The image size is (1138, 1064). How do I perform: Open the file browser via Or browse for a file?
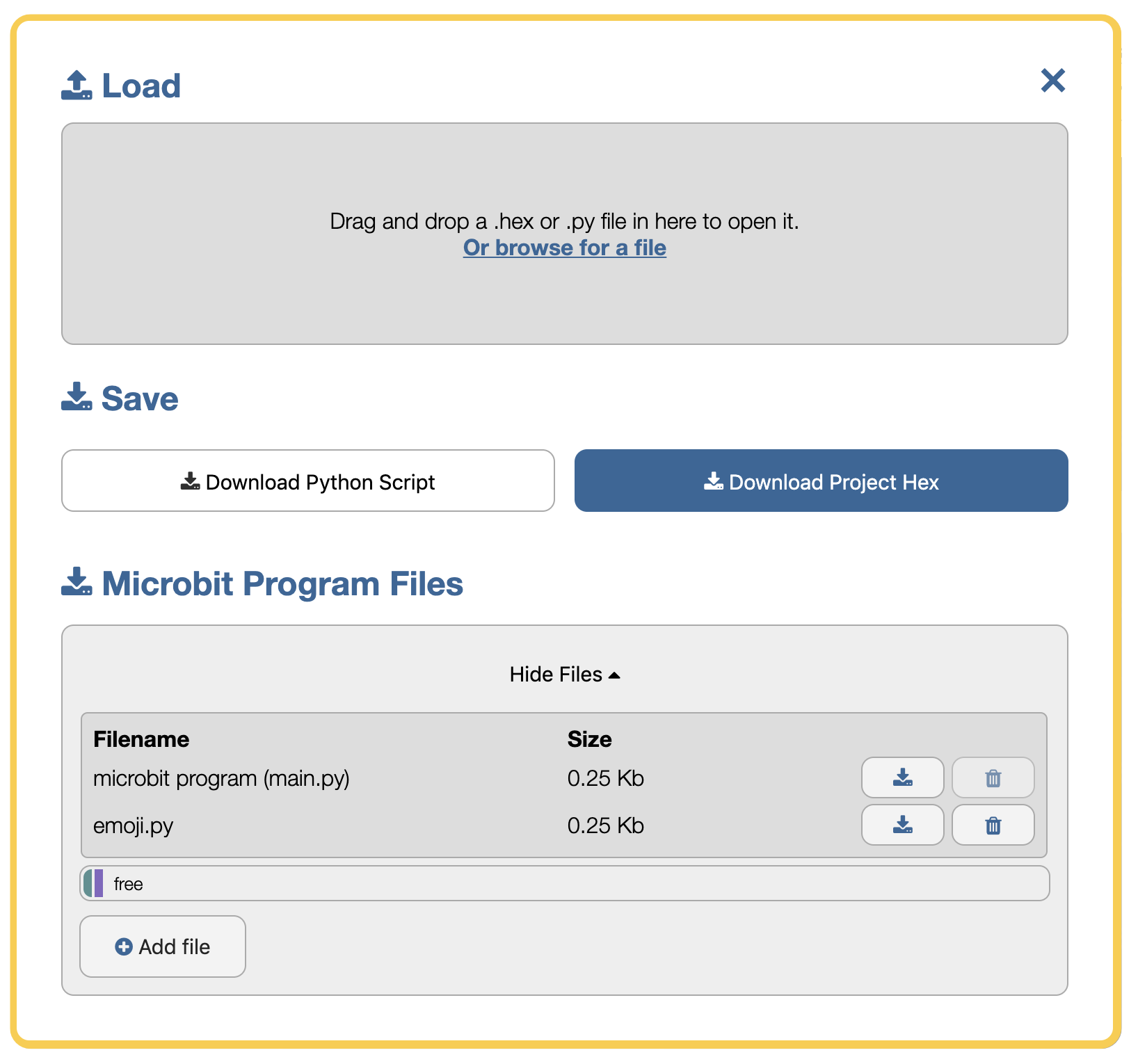pyautogui.click(x=564, y=248)
